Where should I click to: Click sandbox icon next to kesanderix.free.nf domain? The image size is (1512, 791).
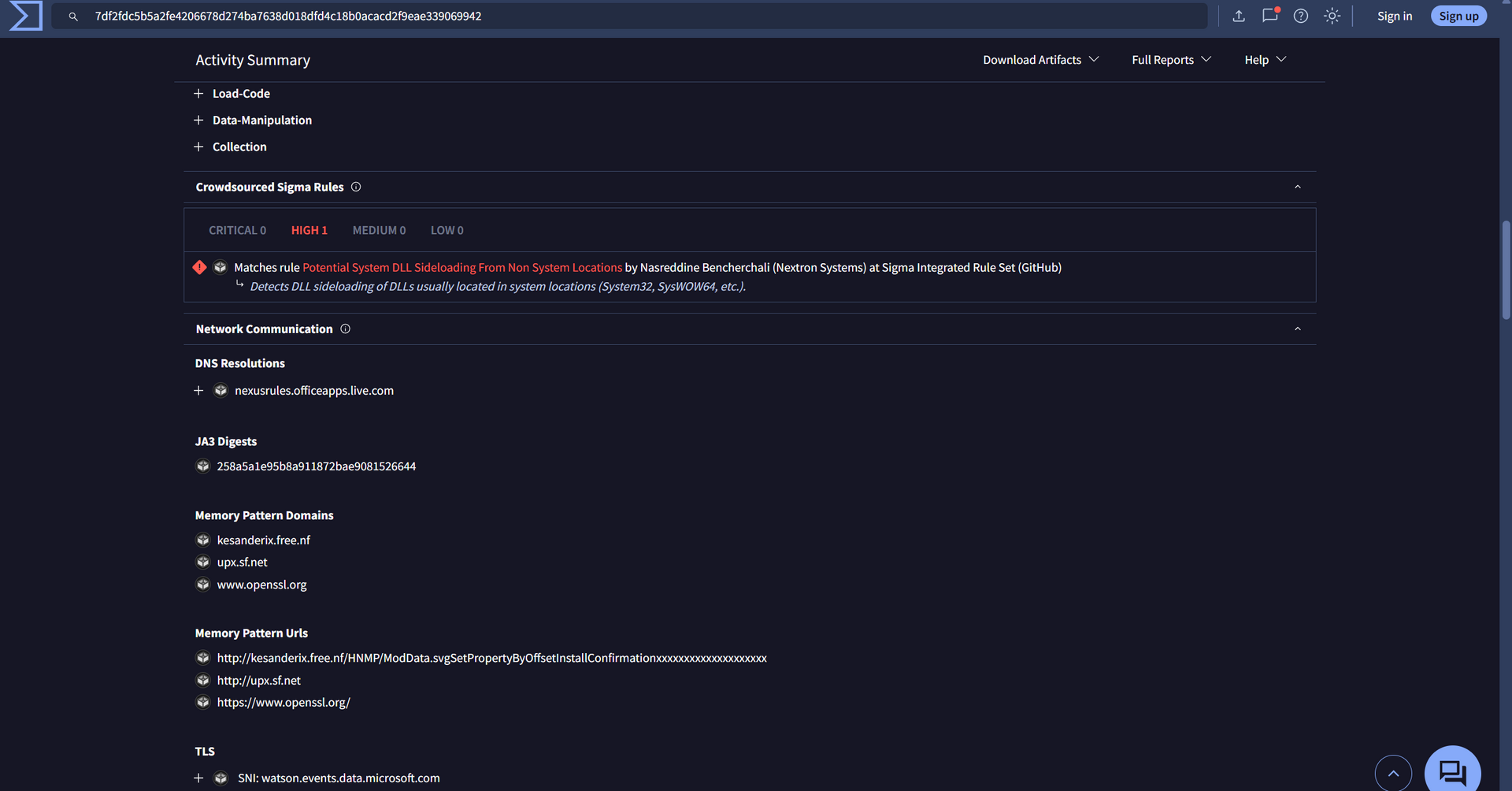tap(203, 540)
